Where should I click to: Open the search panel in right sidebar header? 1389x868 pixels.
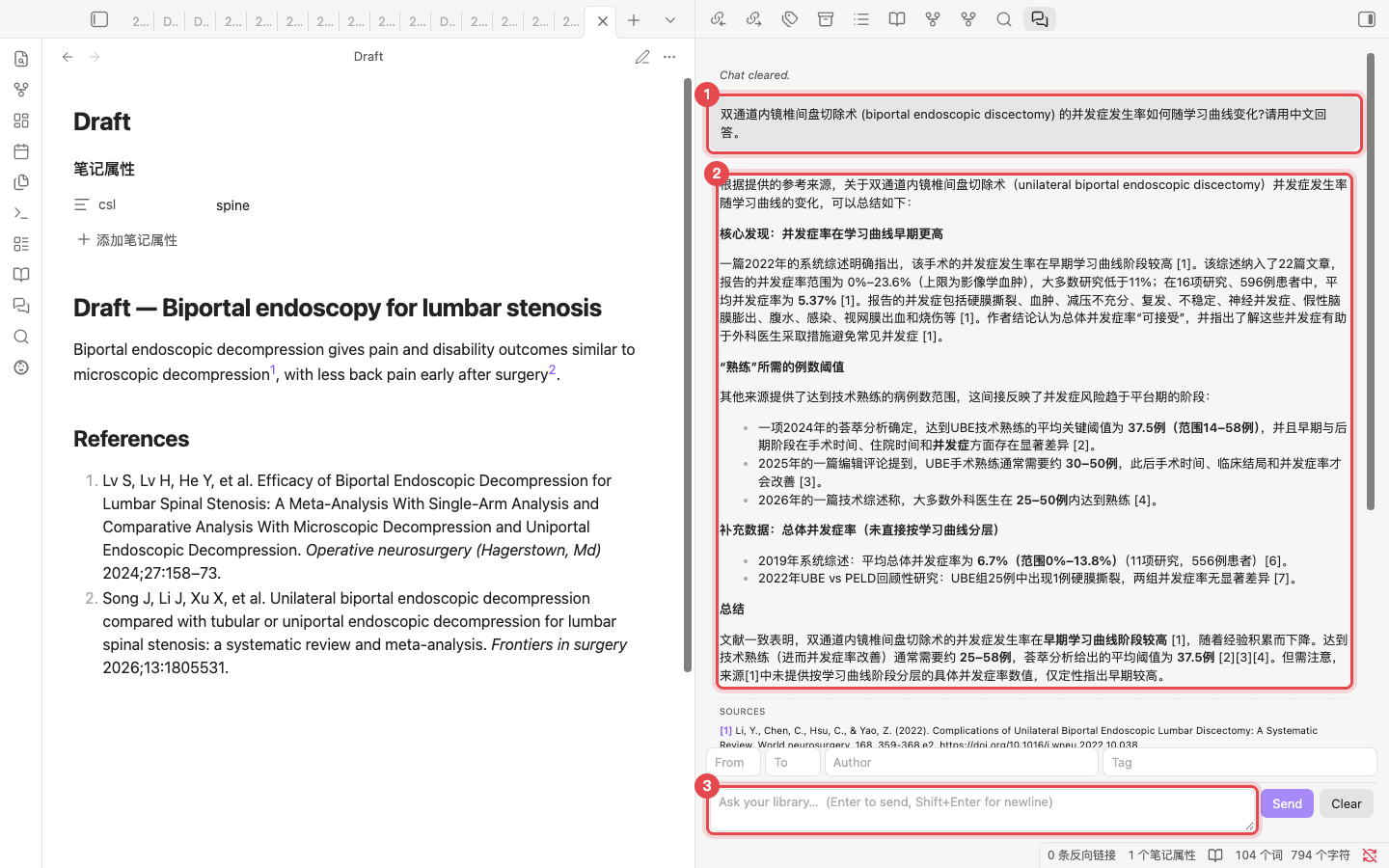(x=1004, y=19)
